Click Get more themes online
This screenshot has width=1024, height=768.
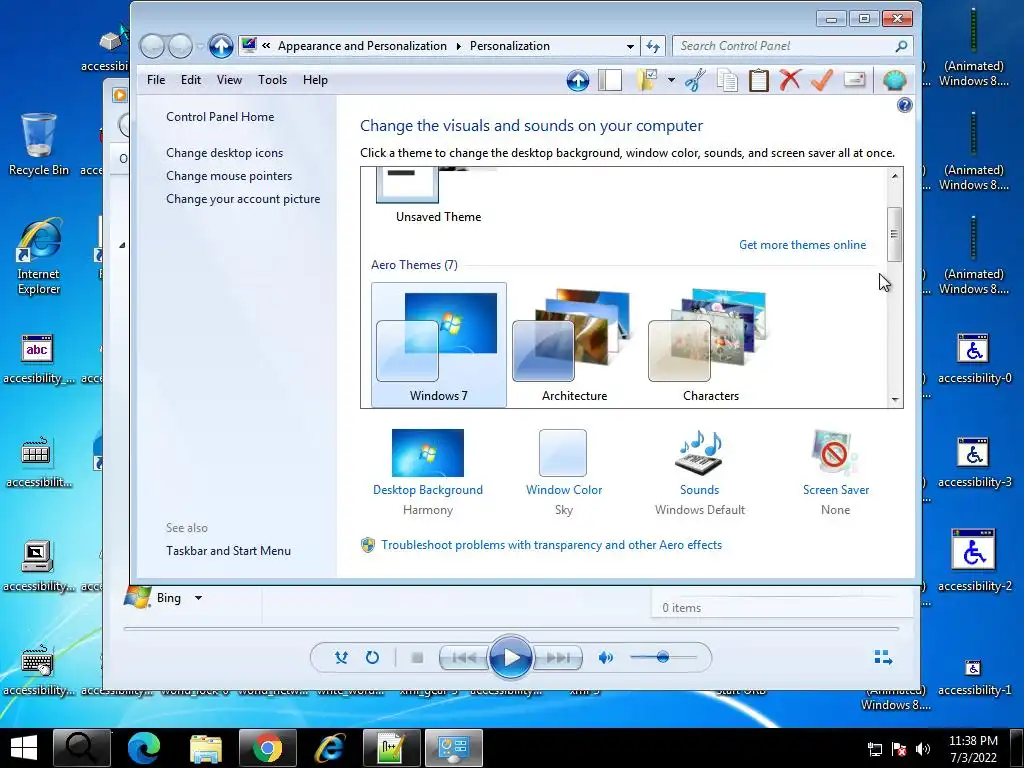coord(803,245)
